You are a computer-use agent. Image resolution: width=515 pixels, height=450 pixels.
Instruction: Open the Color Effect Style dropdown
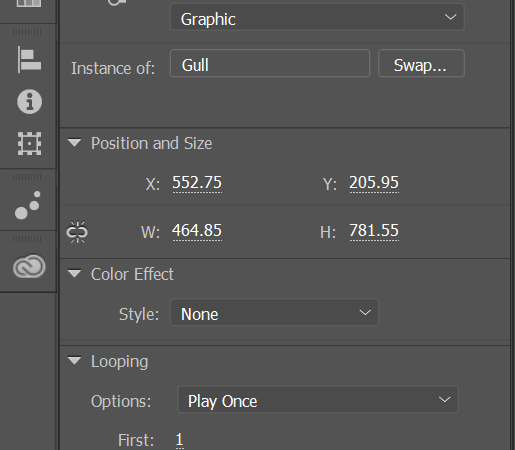click(x=274, y=313)
